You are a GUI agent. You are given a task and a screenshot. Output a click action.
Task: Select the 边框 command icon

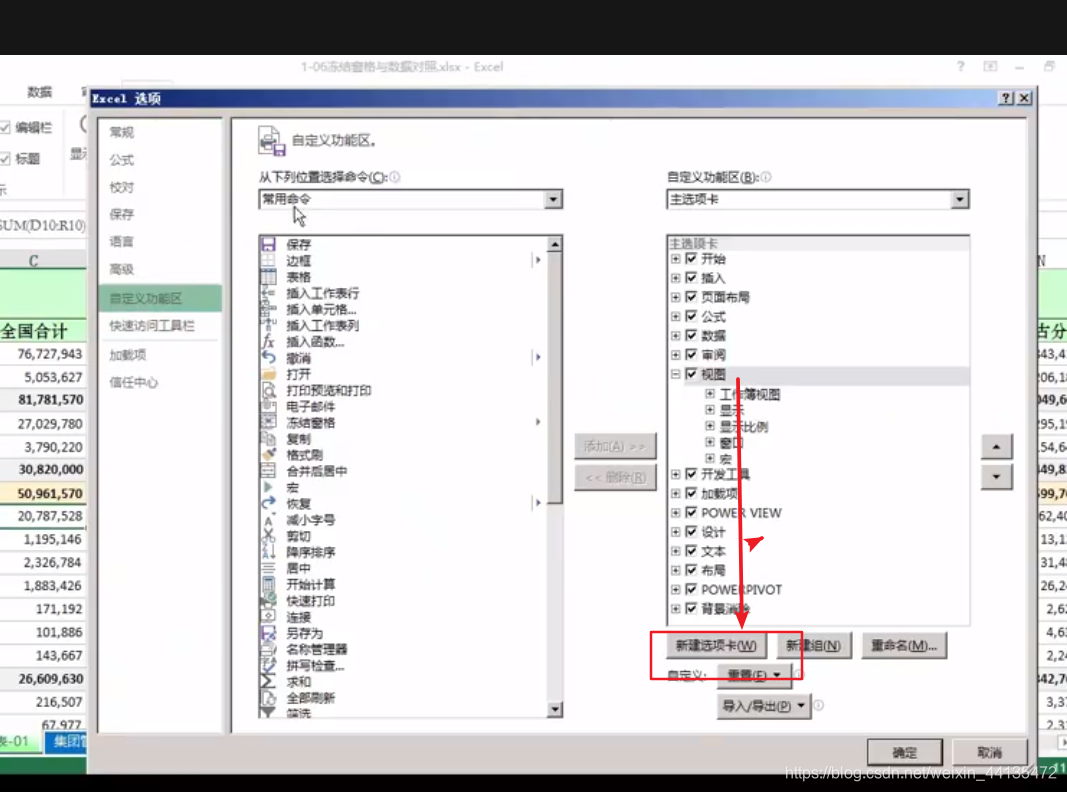point(269,261)
